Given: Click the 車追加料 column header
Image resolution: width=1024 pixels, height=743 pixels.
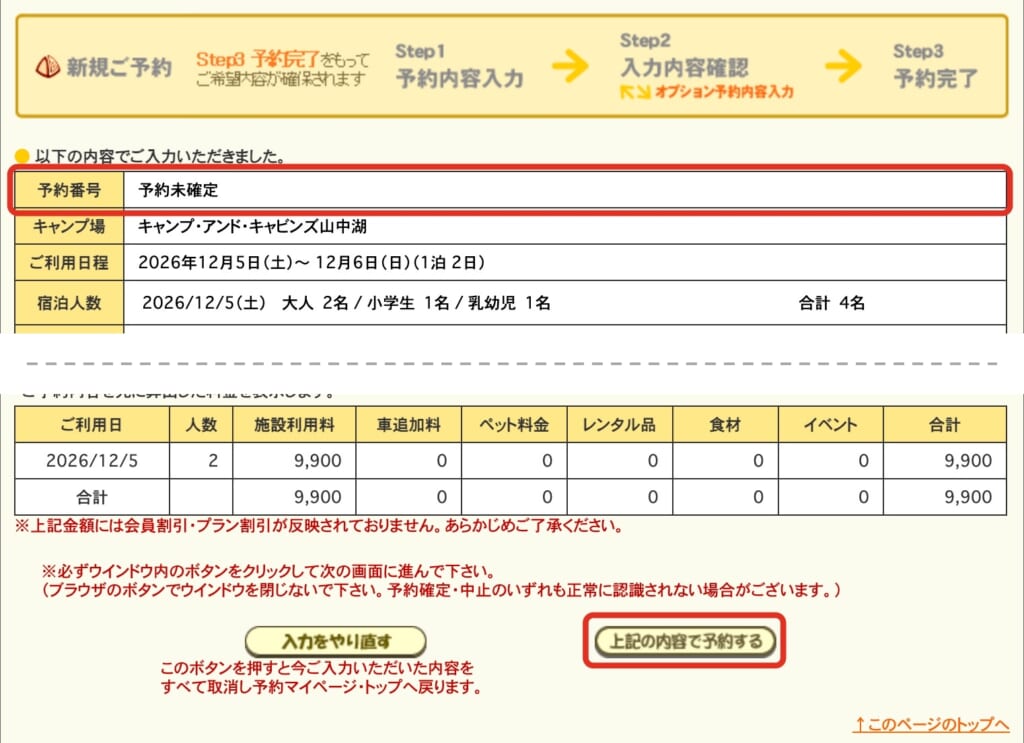Looking at the screenshot, I should (x=409, y=424).
